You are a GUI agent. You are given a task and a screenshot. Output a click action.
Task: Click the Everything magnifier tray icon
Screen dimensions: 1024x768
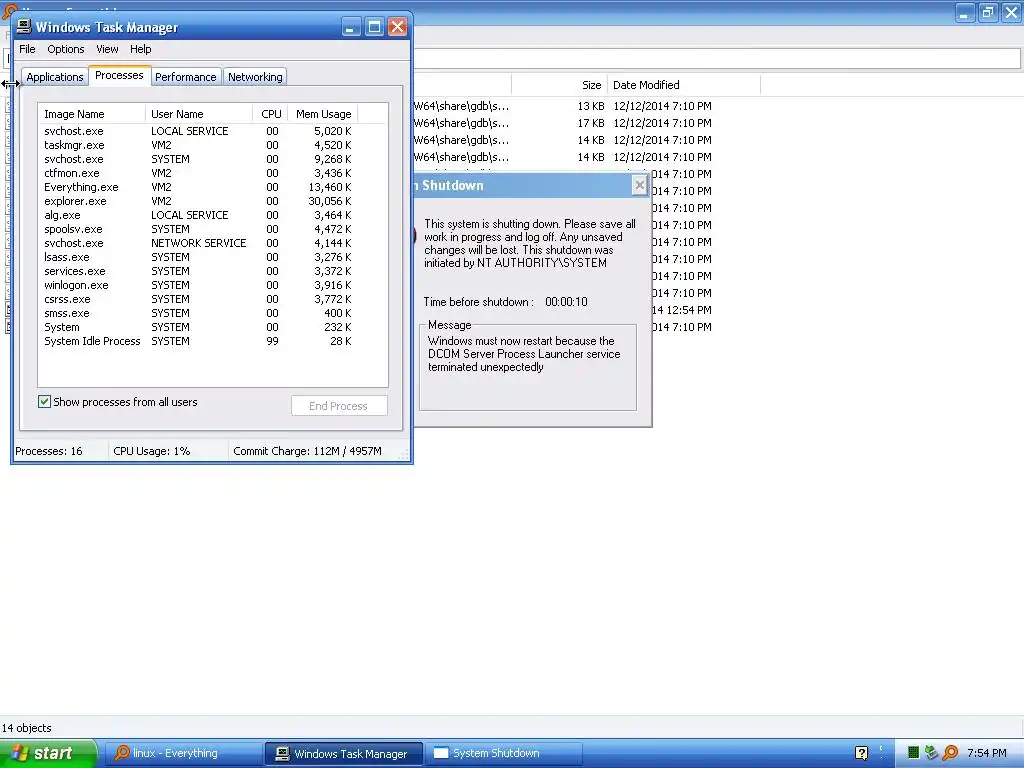click(x=951, y=754)
